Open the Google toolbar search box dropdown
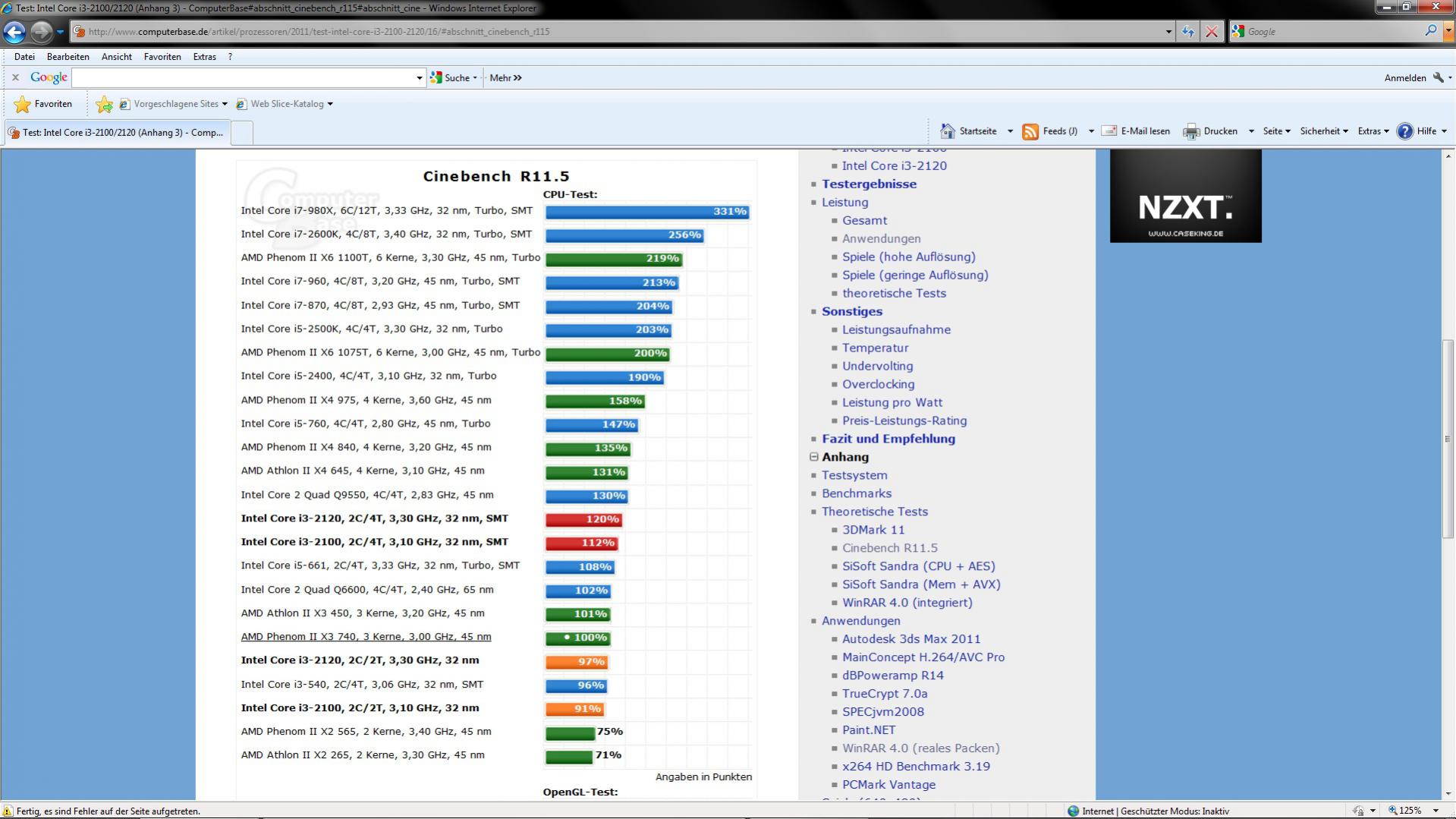The height and width of the screenshot is (819, 1456). 419,77
